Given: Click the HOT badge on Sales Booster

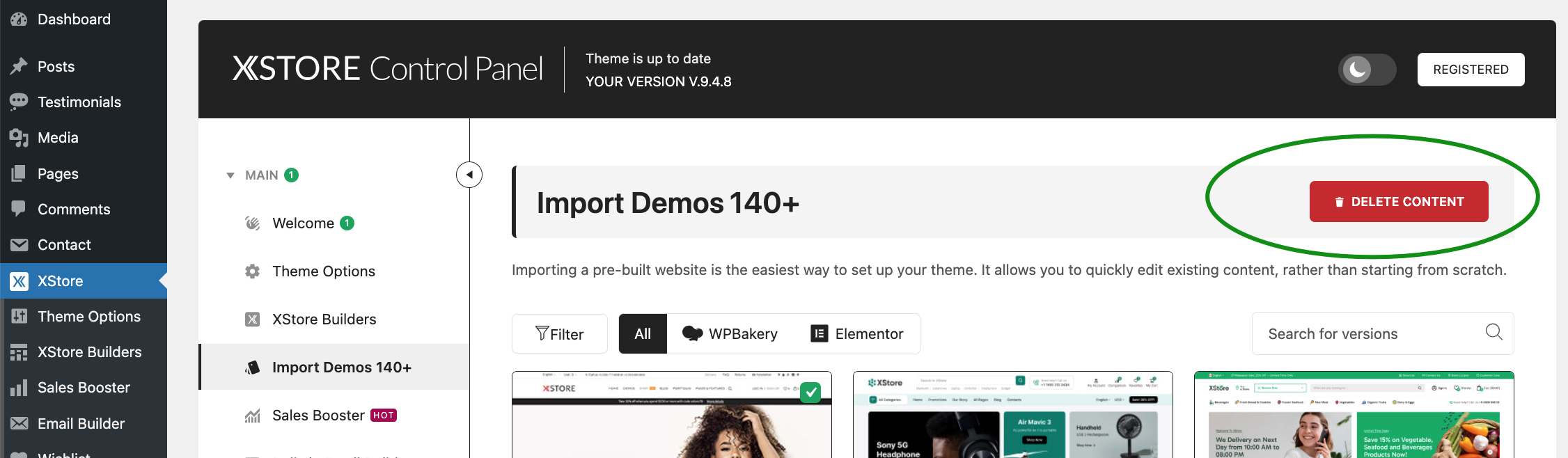Looking at the screenshot, I should click(384, 416).
